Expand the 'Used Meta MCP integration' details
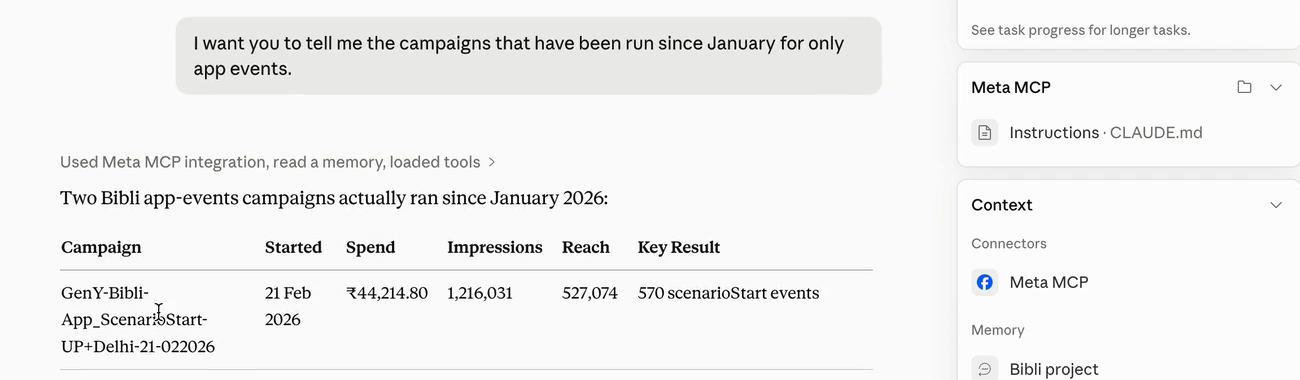The height and width of the screenshot is (380, 1300). (x=277, y=162)
